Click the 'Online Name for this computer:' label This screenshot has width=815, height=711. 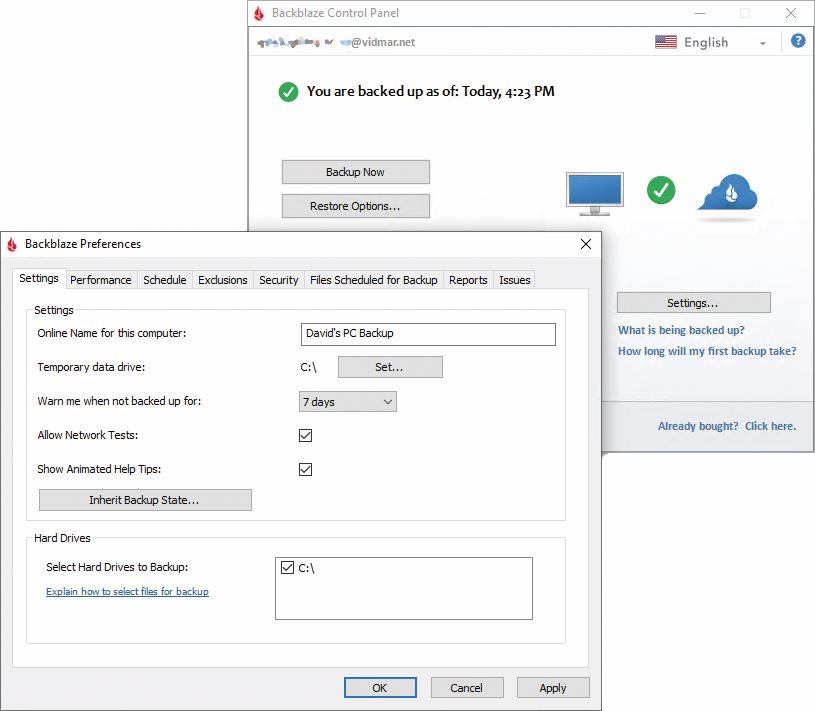click(x=112, y=333)
